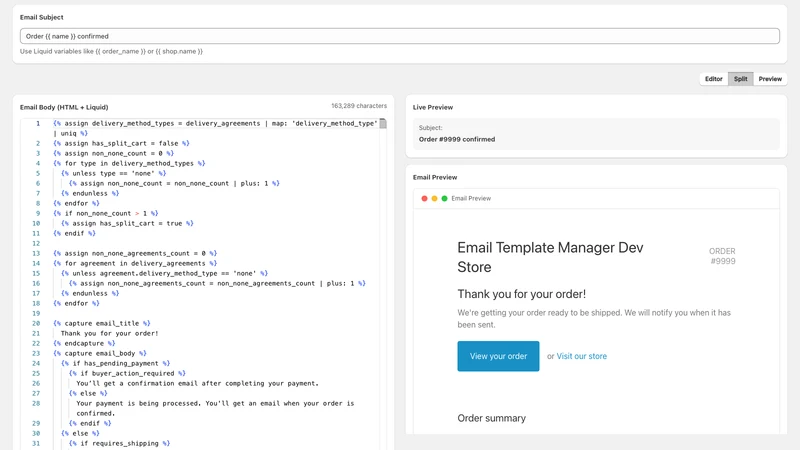
Task: Click the Email Body (HTML + Liquid) heading
Action: [64, 107]
